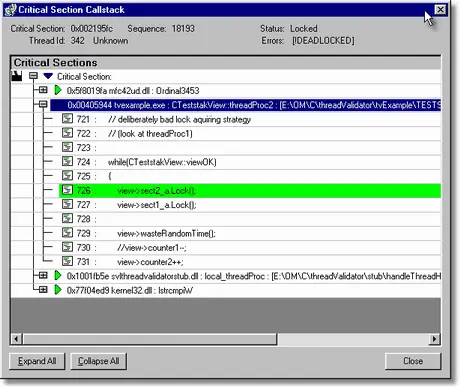Click the source line icon for line 728
The width and height of the screenshot is (460, 388).
click(x=67, y=219)
